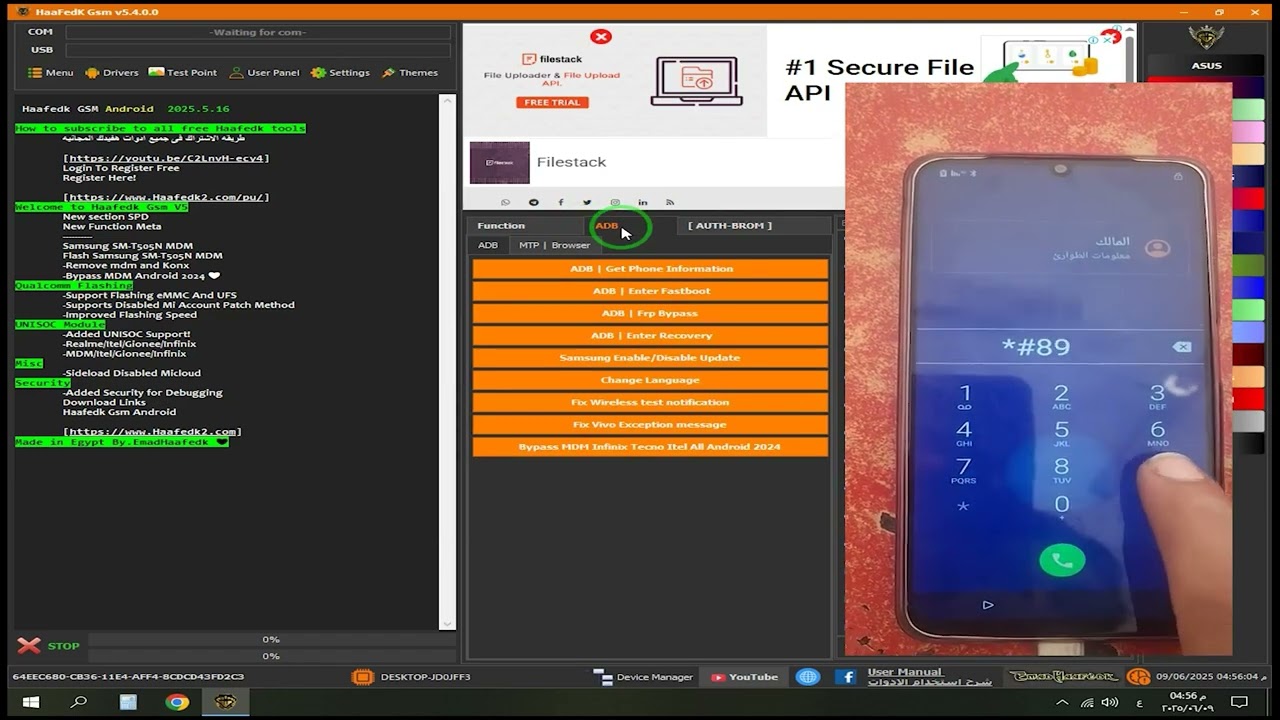Click the Twitter share icon under Filestack
1280x720 pixels.
point(587,202)
